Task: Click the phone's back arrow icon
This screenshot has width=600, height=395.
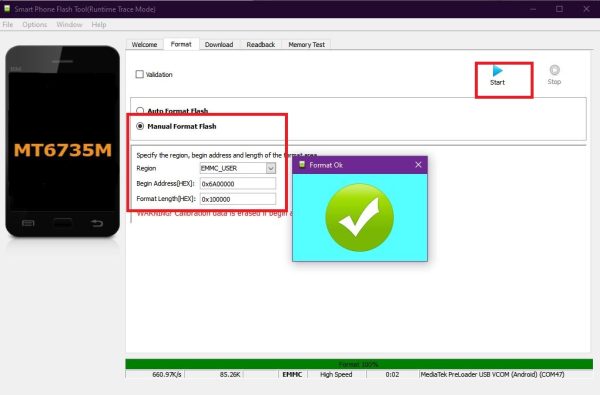Action: click(97, 223)
